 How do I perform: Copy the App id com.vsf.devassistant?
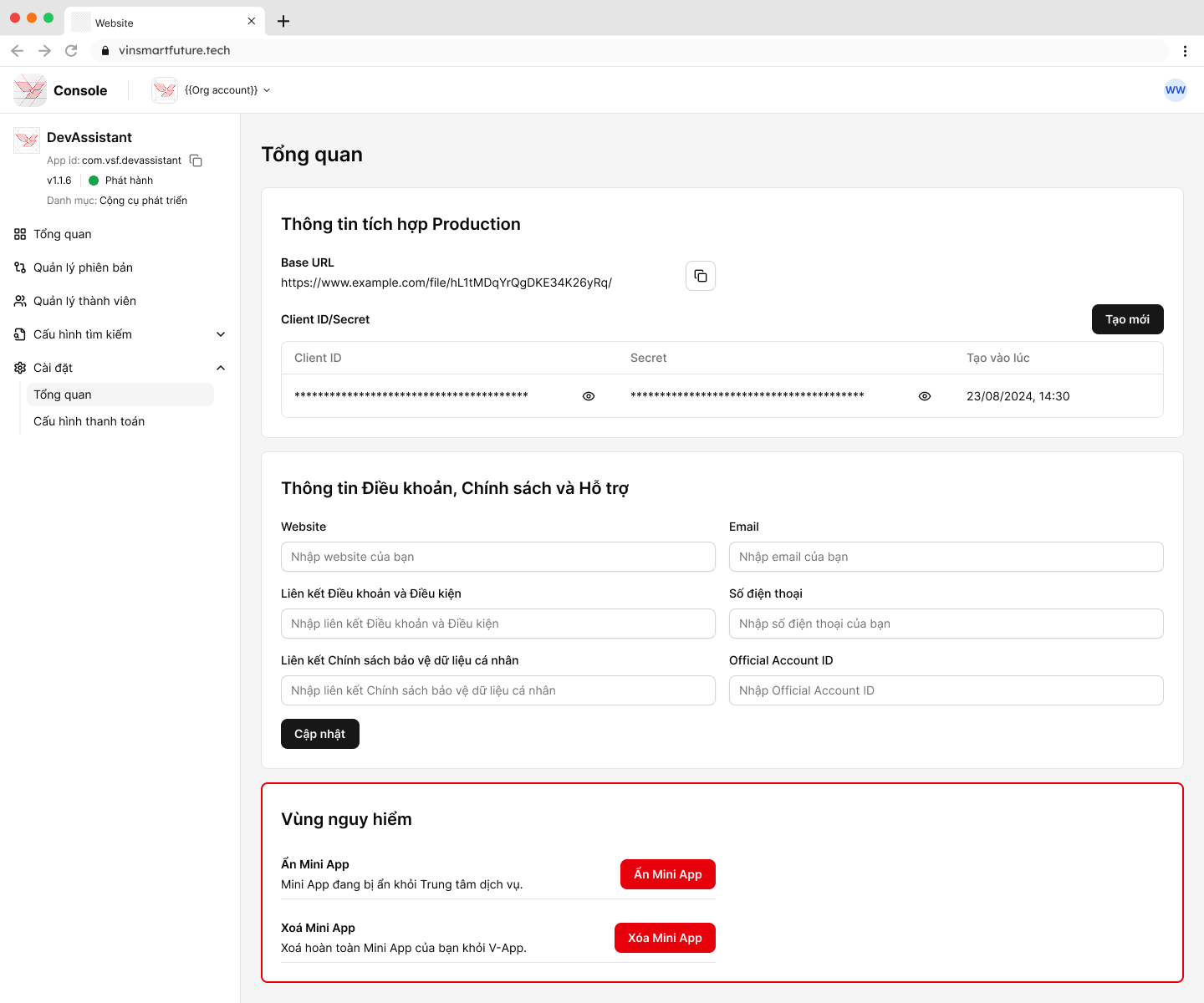[196, 160]
